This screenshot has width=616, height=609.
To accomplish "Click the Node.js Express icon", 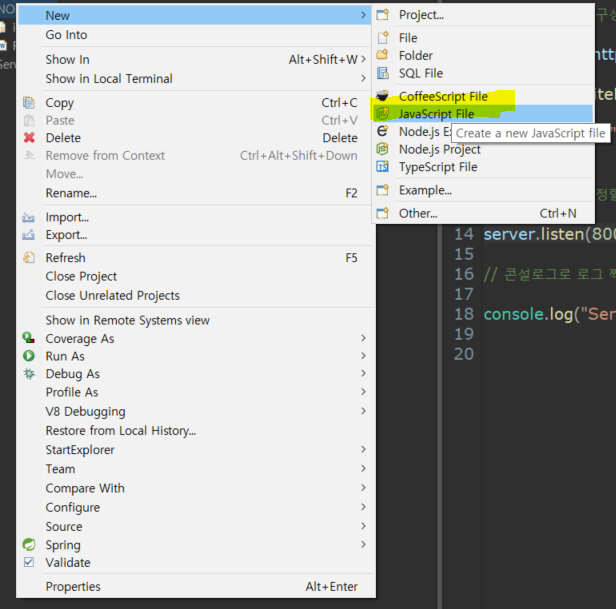I will [383, 131].
